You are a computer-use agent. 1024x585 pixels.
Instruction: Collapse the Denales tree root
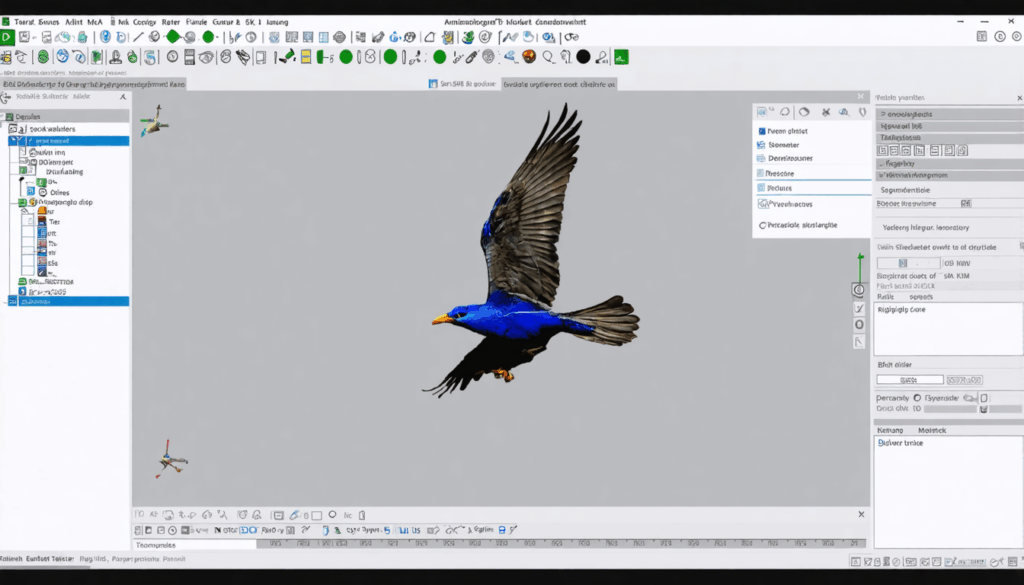click(x=3, y=117)
